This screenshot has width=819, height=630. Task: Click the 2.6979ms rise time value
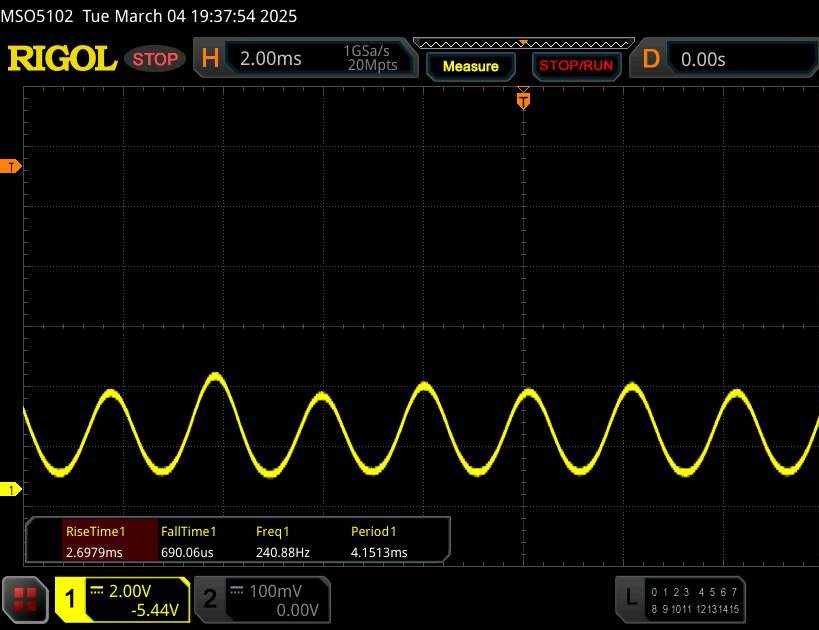[94, 552]
